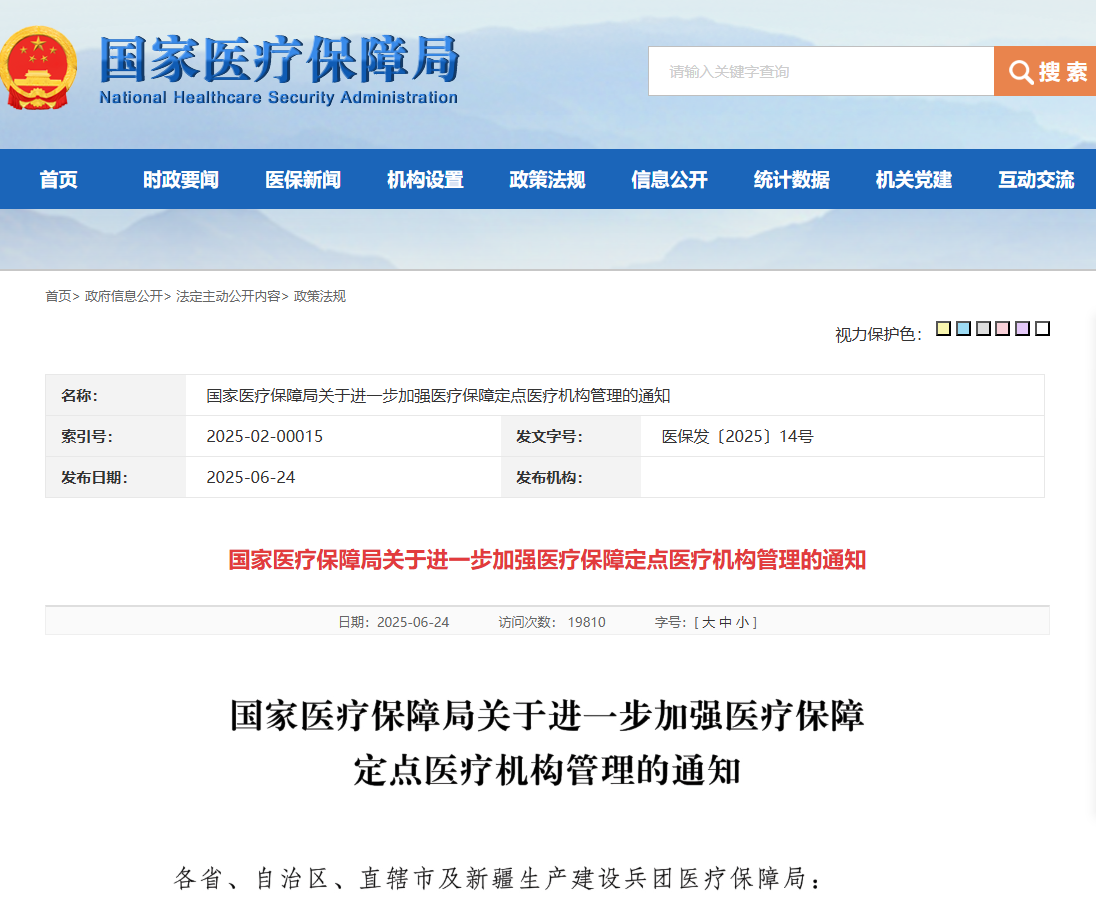This screenshot has height=906, width=1096.
Task: Click the 政府信息公开 breadcrumb link
Action: click(x=123, y=297)
